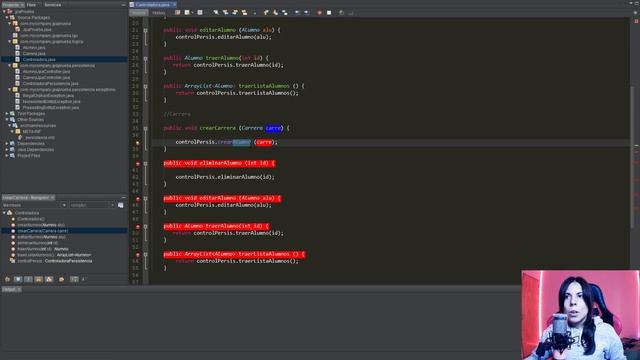Click the error glyph beside duplicated editarAlumno method
Screen dimensions: 640x360
[x=138, y=199]
